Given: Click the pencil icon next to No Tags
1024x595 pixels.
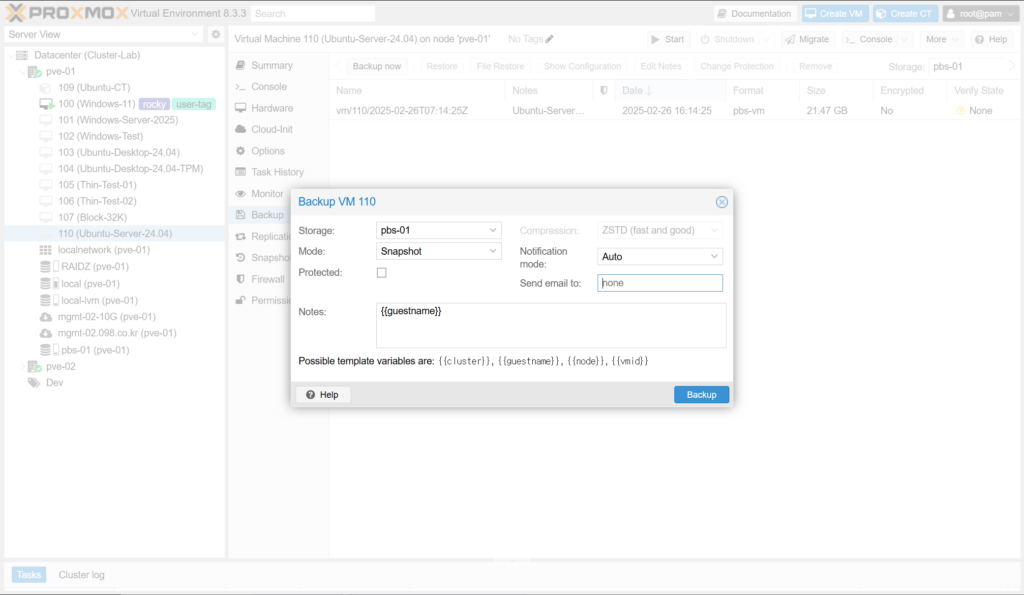Looking at the screenshot, I should (x=549, y=39).
